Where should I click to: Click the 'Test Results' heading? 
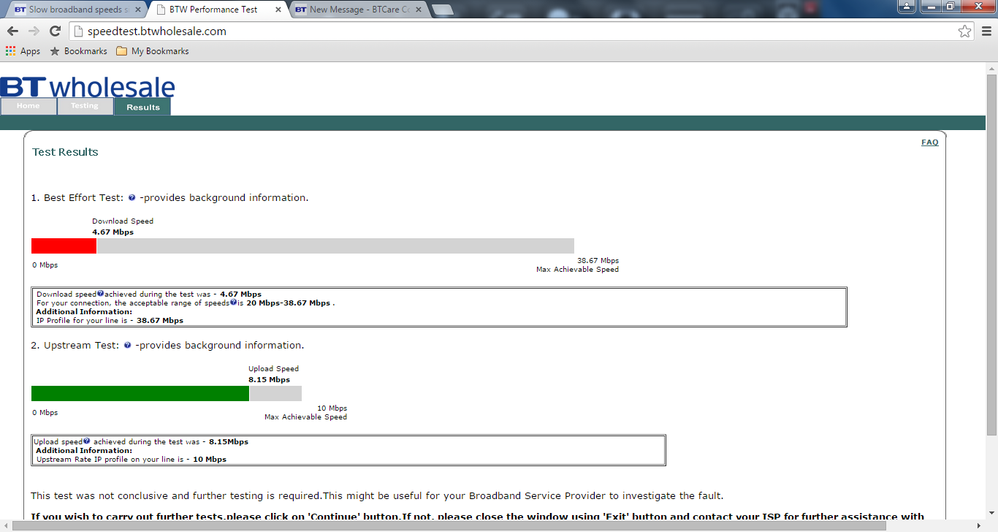click(65, 152)
